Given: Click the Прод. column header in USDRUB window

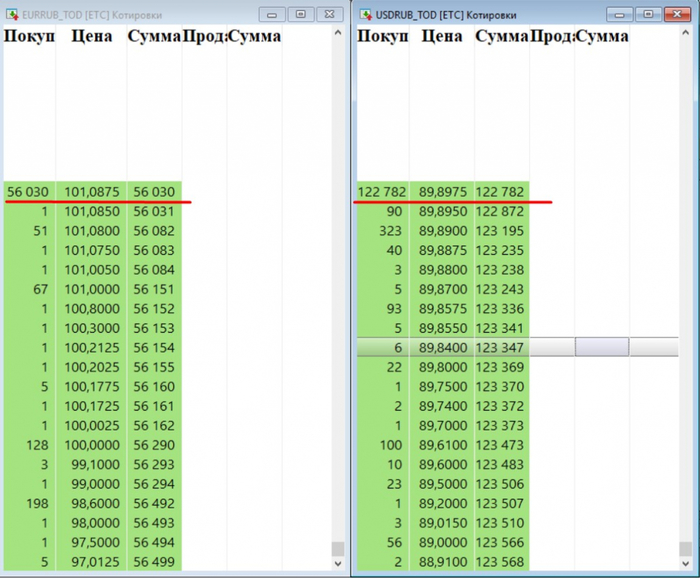Looking at the screenshot, I should point(551,36).
